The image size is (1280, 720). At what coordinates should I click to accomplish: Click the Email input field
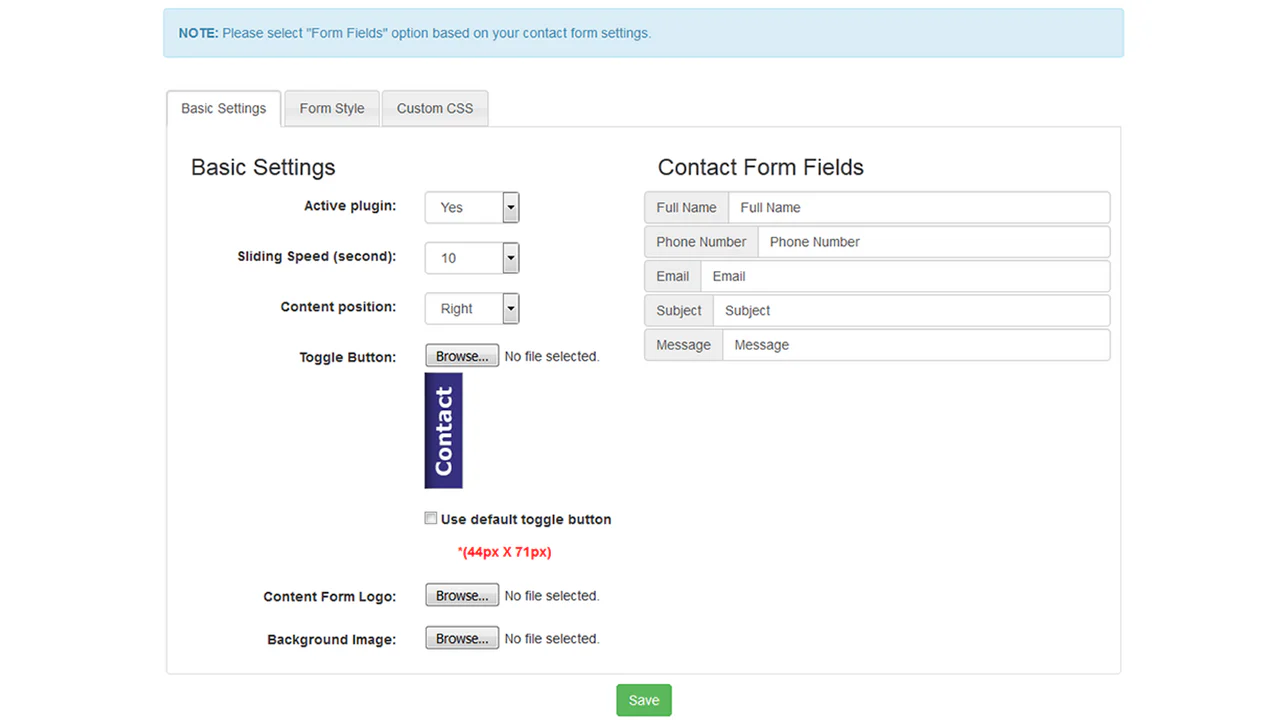coord(904,276)
